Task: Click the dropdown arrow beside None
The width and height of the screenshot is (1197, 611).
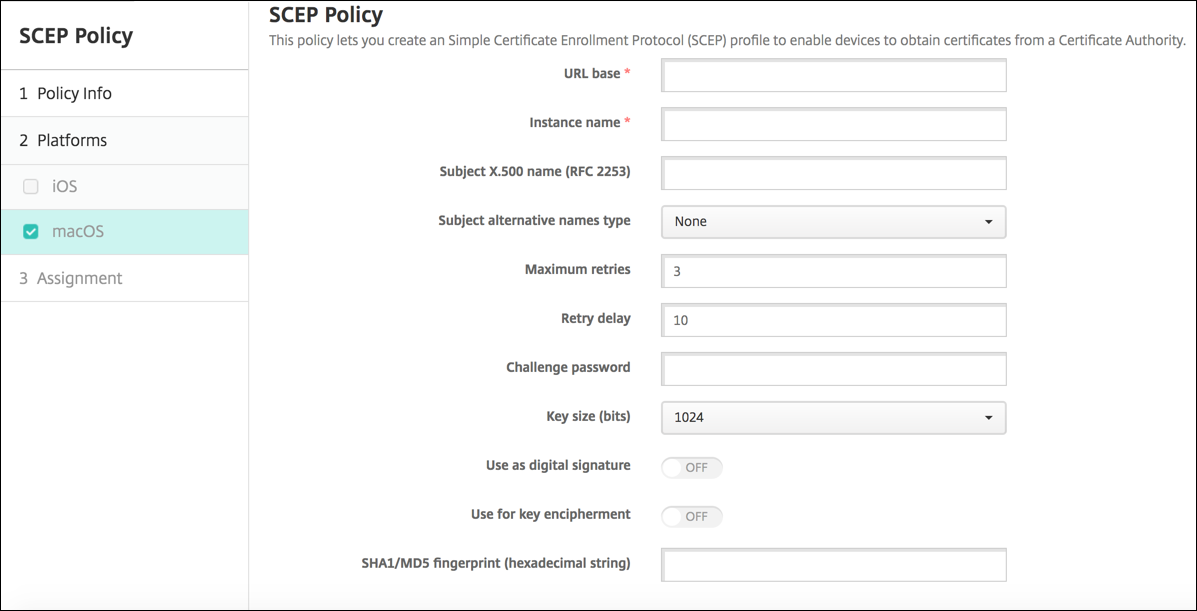Action: [988, 222]
